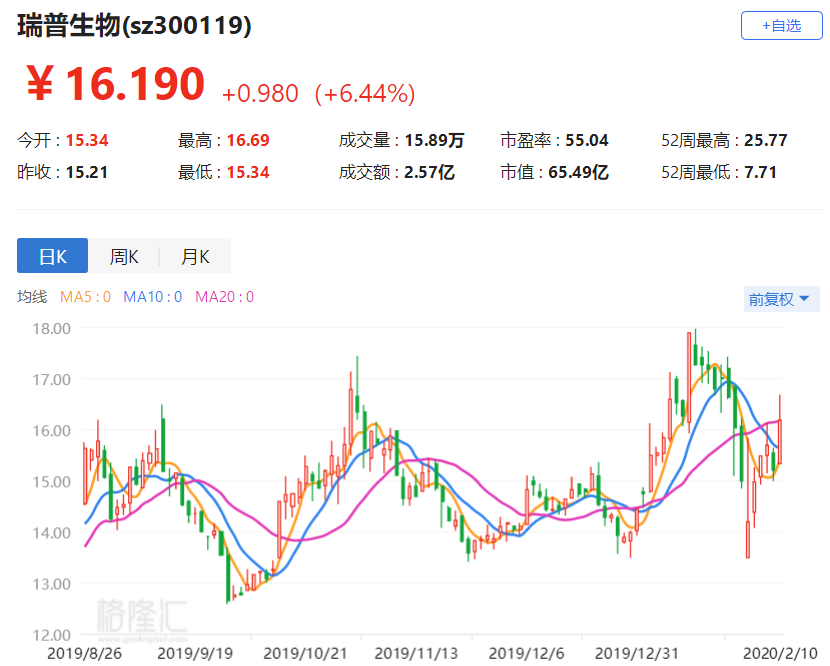Click the 2020/2/10 date axis label
830x666 pixels.
point(780,653)
